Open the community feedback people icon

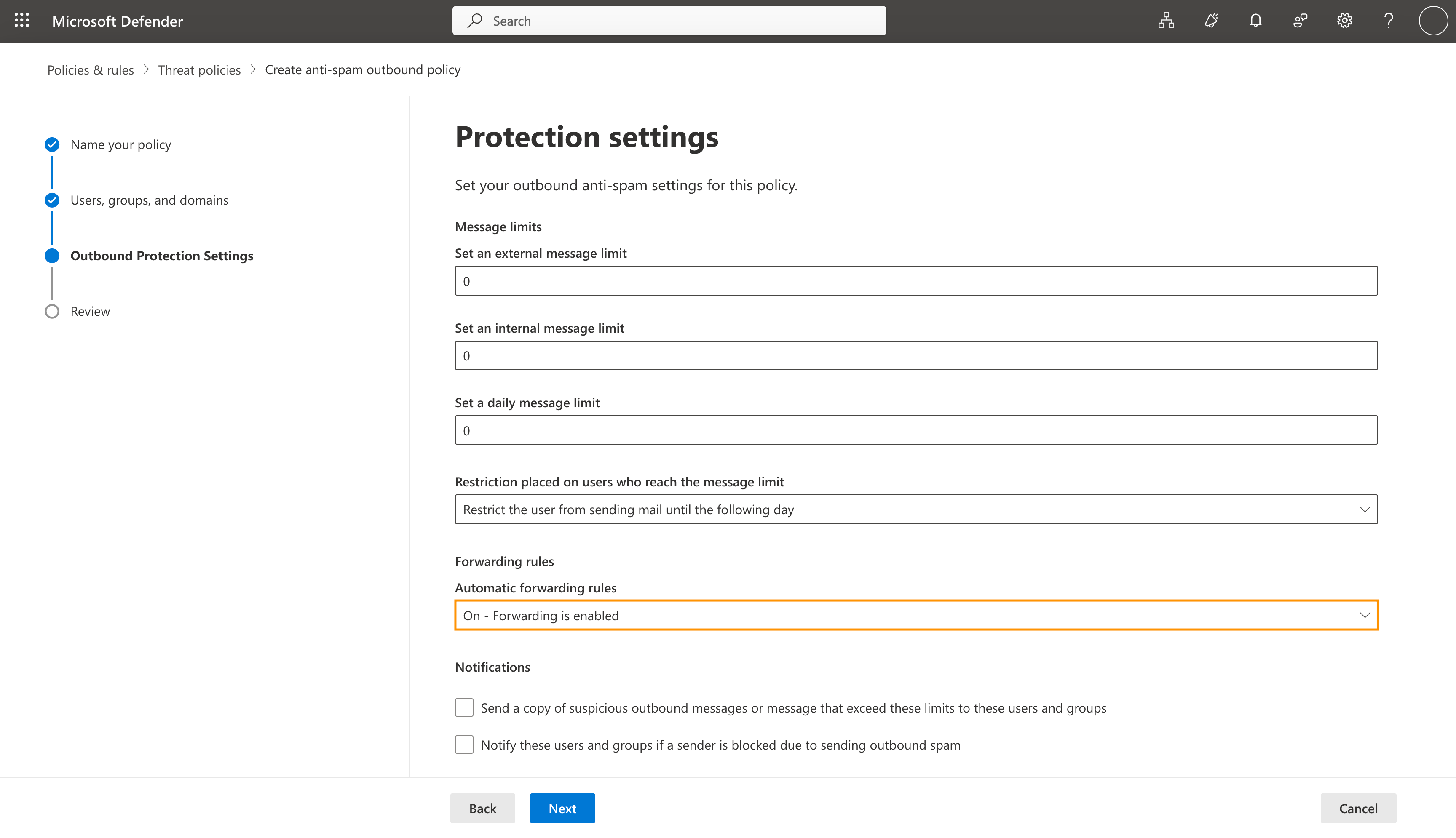click(x=1300, y=21)
